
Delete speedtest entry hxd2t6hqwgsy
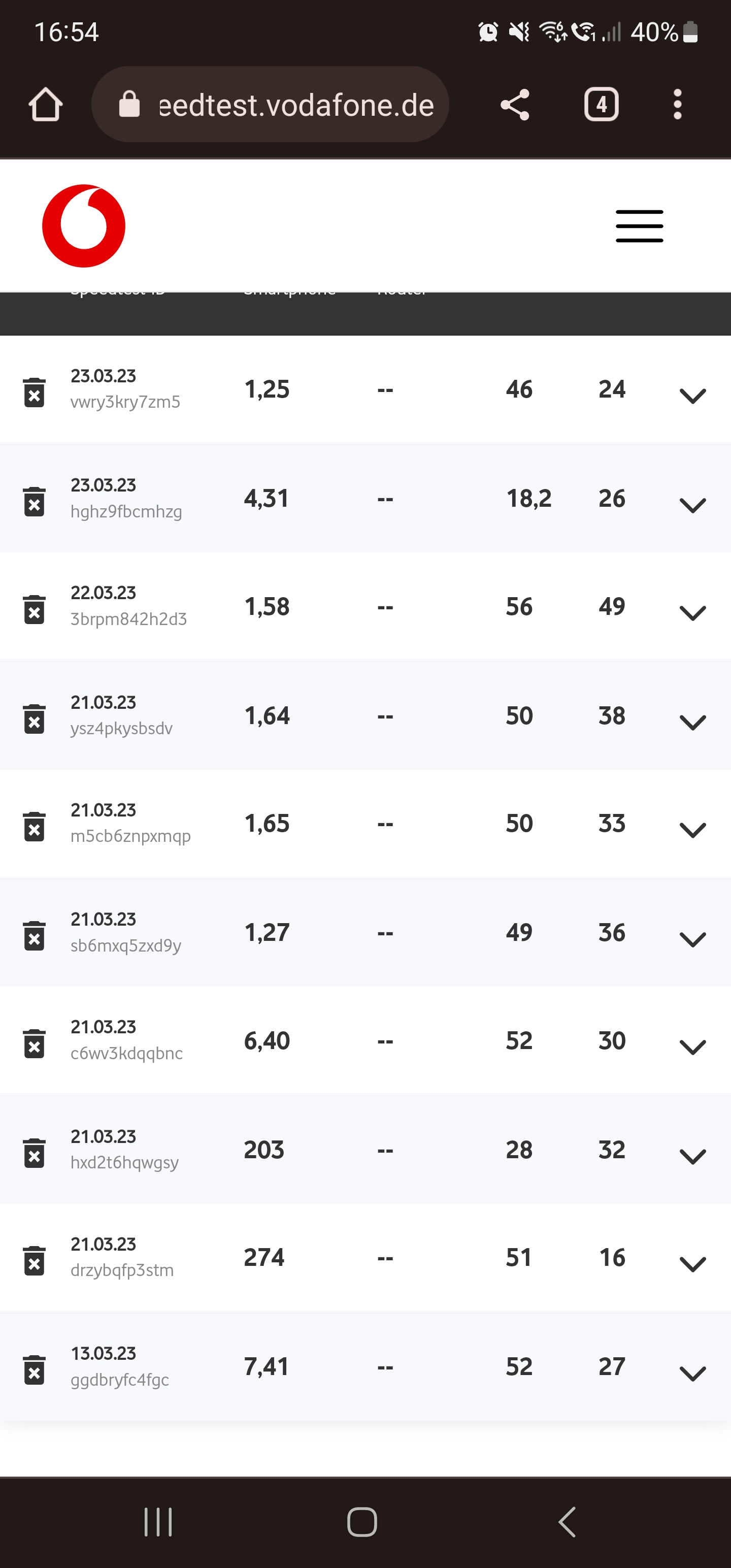pos(34,1152)
